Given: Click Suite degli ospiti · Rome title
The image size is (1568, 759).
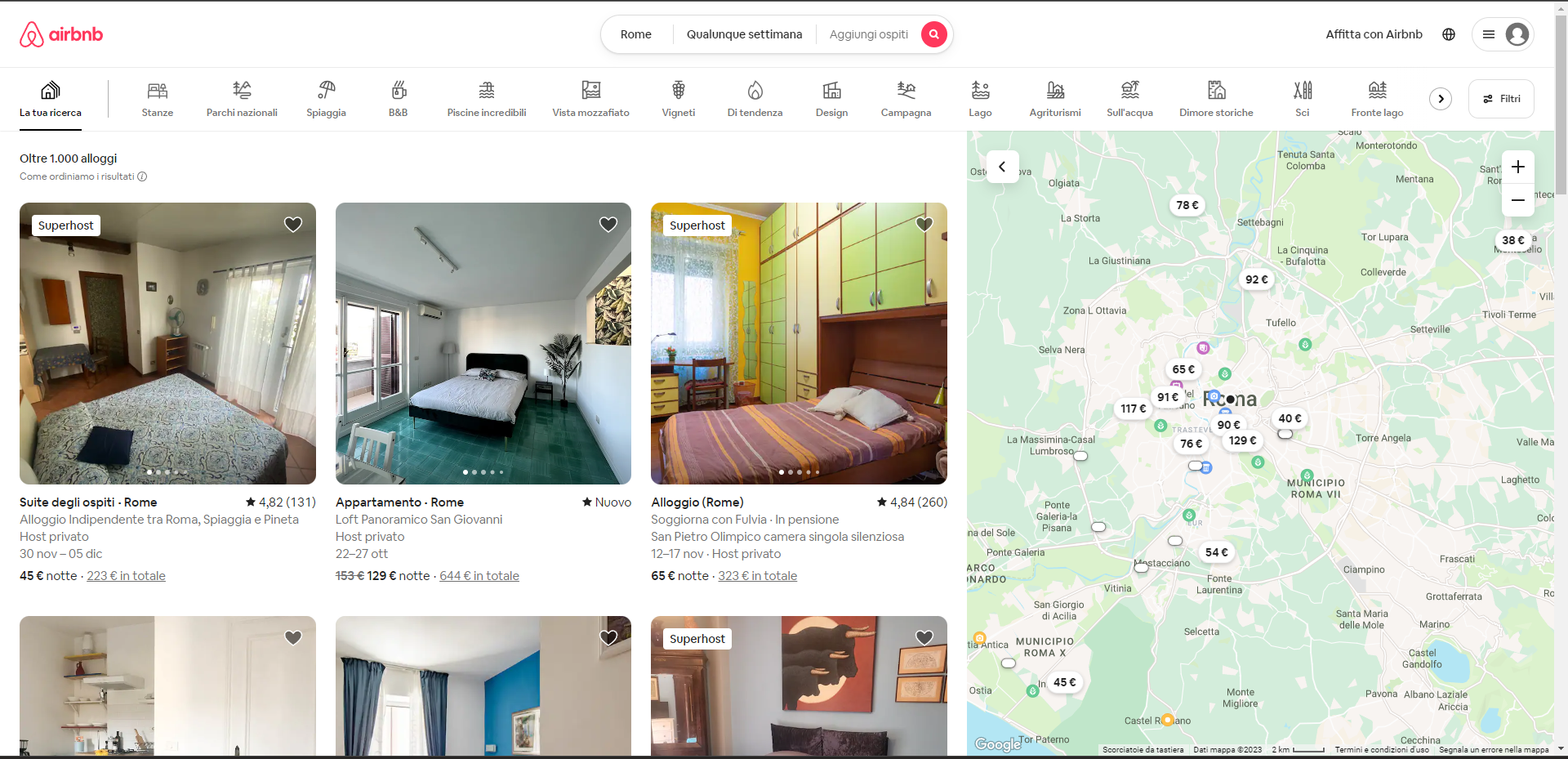Looking at the screenshot, I should [x=88, y=502].
